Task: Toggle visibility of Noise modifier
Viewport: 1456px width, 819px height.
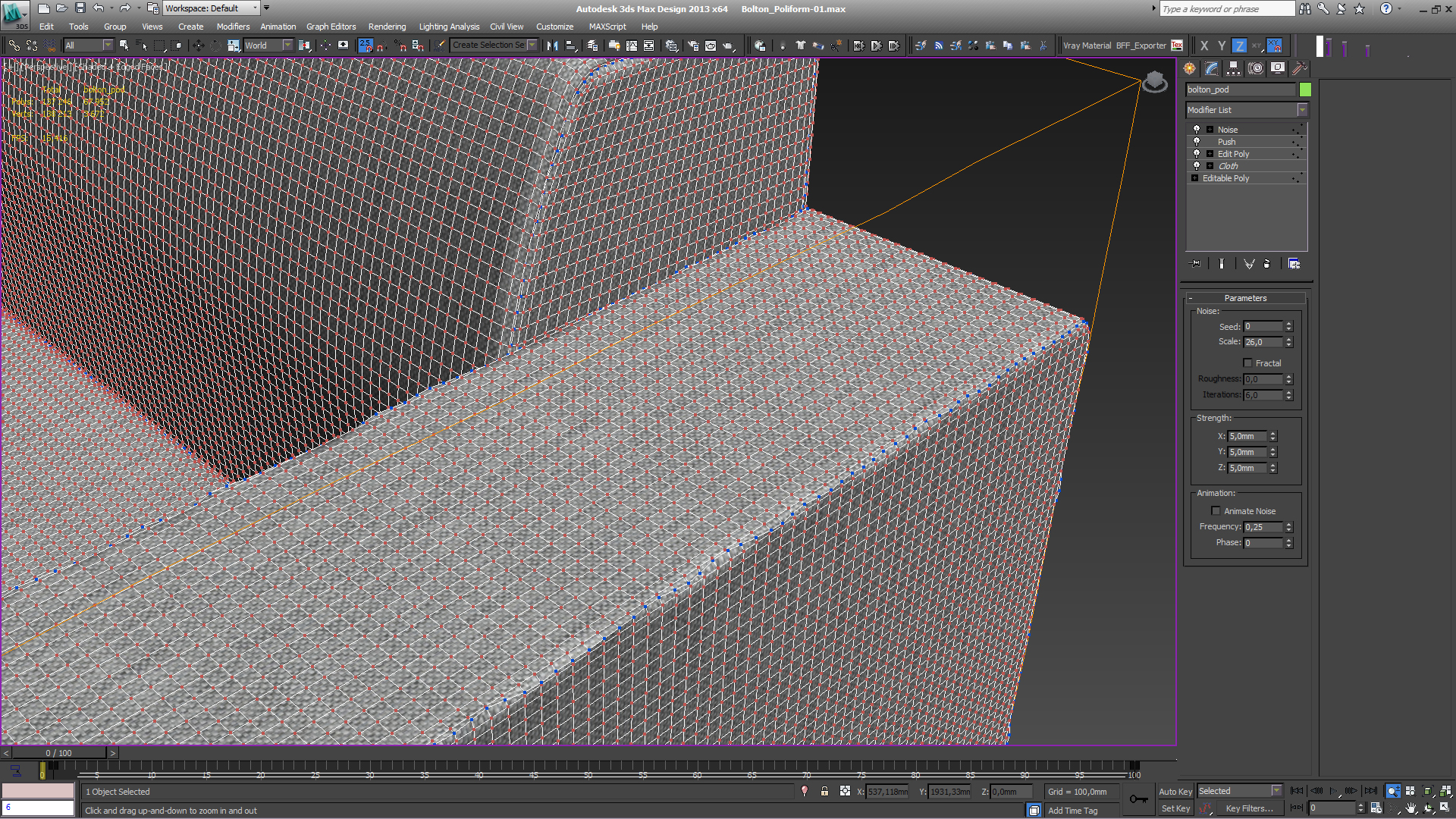Action: [x=1196, y=129]
